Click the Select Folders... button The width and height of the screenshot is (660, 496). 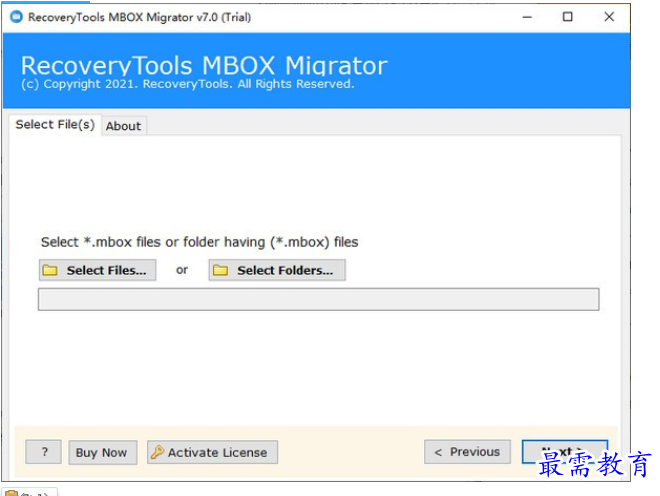pyautogui.click(x=277, y=270)
